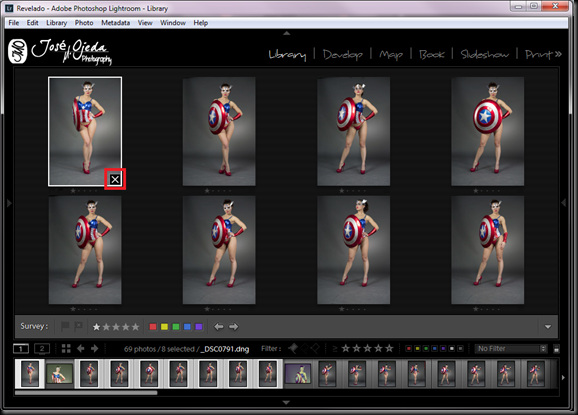Flag photo as rejected in Survey toolbar
578x415 pixels.
tap(78, 327)
